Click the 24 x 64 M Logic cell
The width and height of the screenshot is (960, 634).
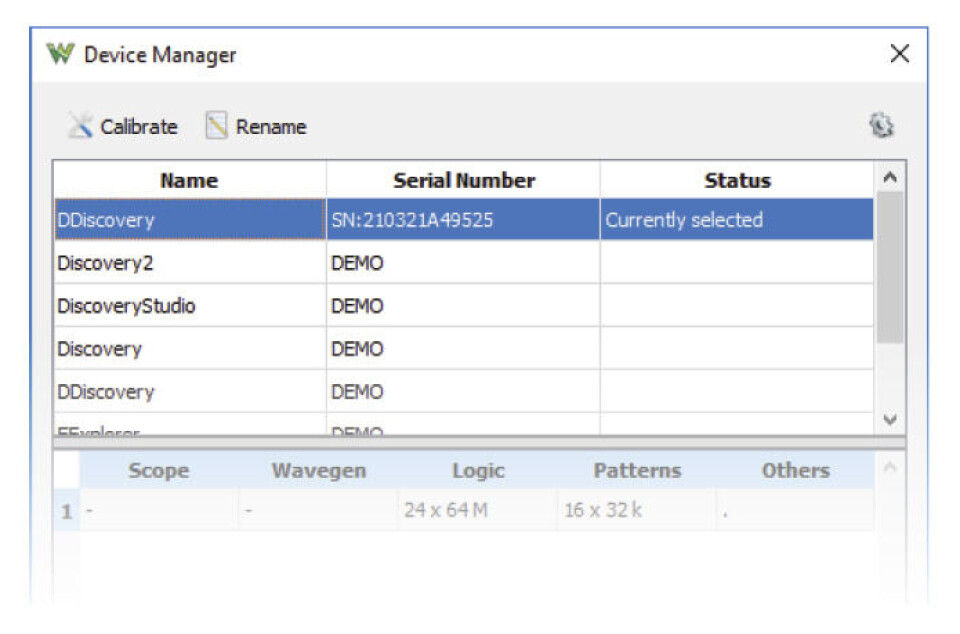pyautogui.click(x=478, y=510)
